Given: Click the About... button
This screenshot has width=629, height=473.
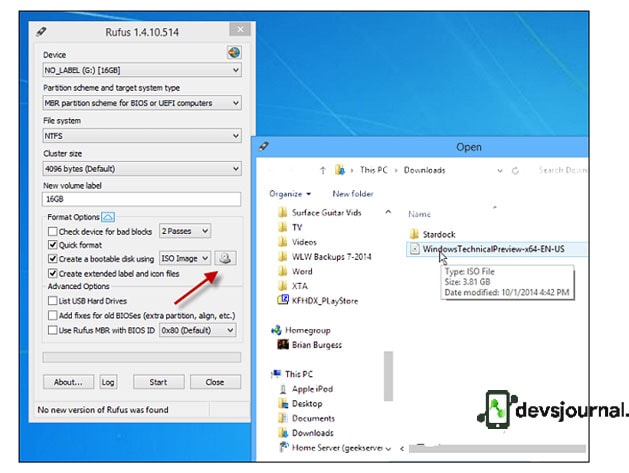Looking at the screenshot, I should pyautogui.click(x=68, y=382).
